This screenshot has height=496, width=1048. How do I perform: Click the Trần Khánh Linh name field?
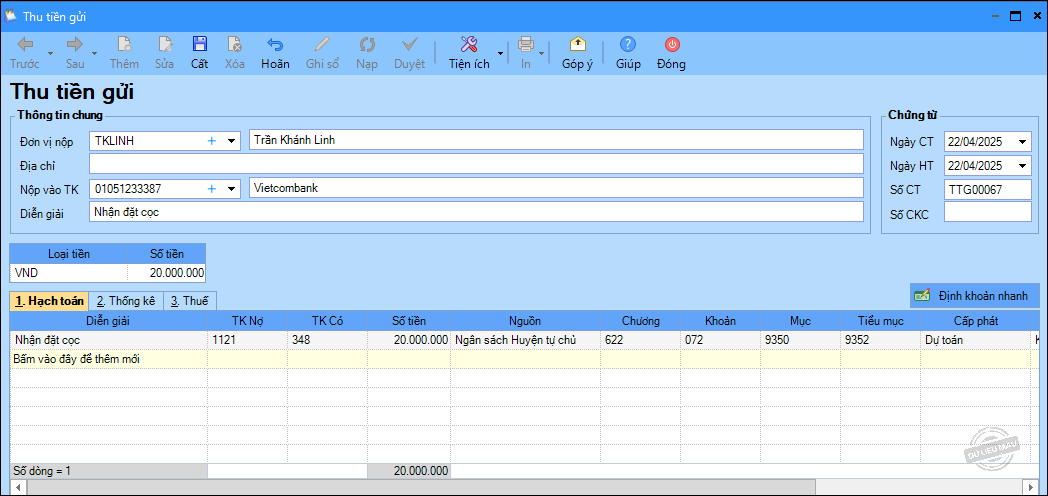point(556,140)
